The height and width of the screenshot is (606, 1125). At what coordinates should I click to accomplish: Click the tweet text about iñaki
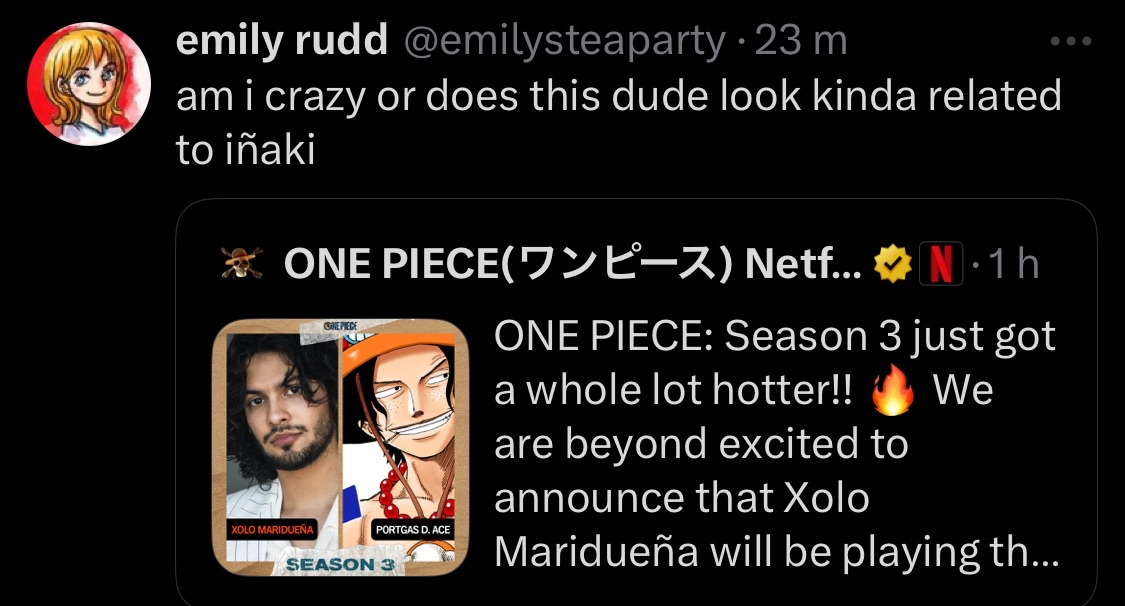[618, 123]
